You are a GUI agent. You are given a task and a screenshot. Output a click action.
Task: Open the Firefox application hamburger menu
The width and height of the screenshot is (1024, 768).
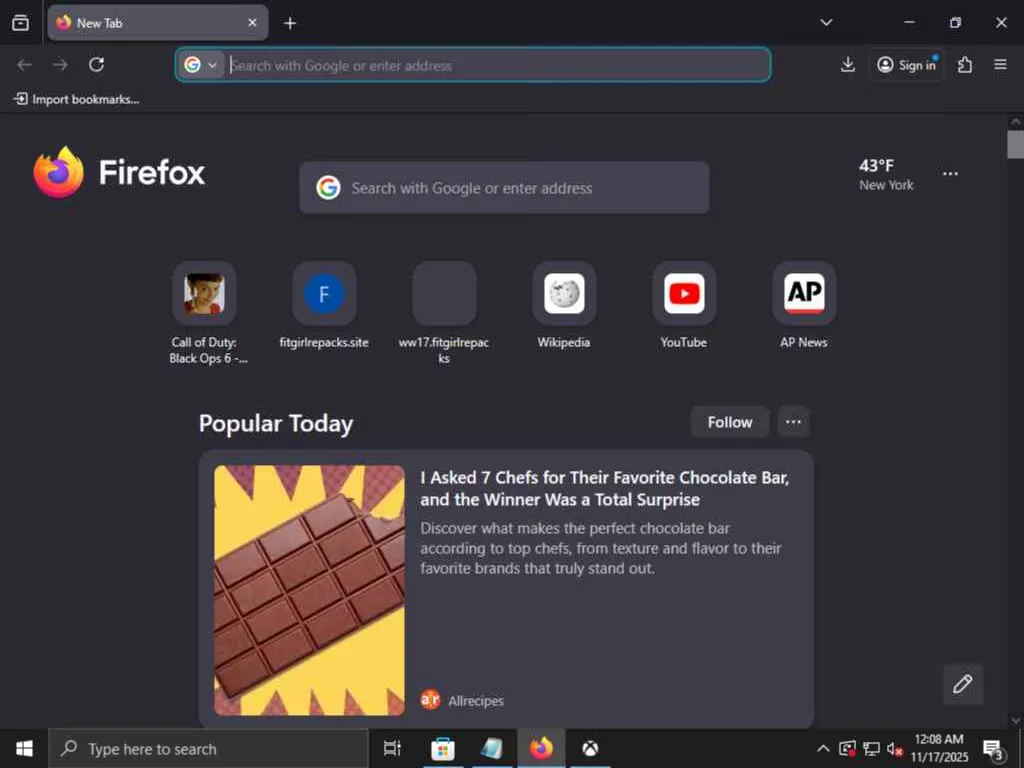click(x=1000, y=65)
